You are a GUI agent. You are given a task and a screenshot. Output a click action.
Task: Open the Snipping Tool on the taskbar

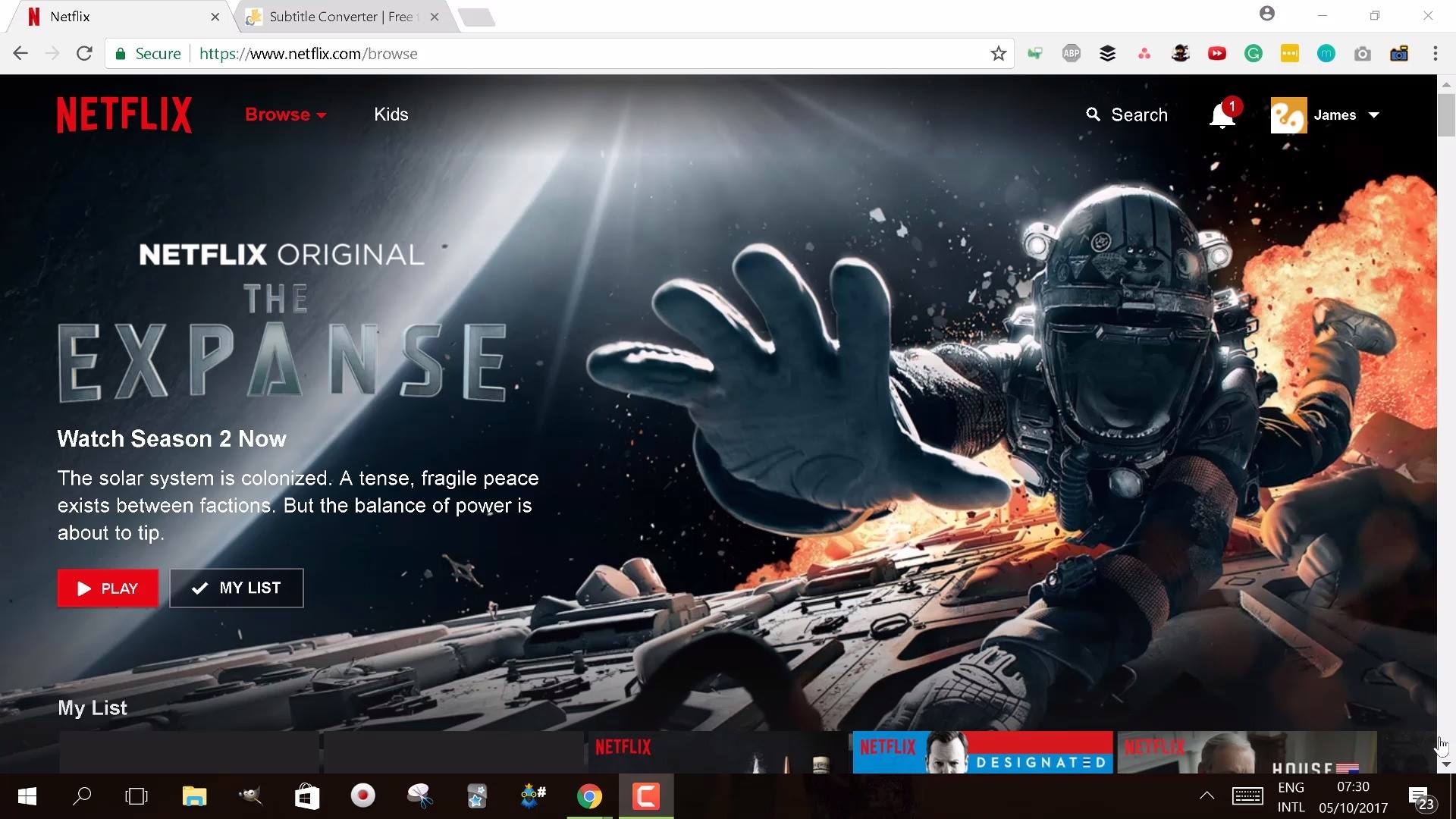pyautogui.click(x=419, y=796)
